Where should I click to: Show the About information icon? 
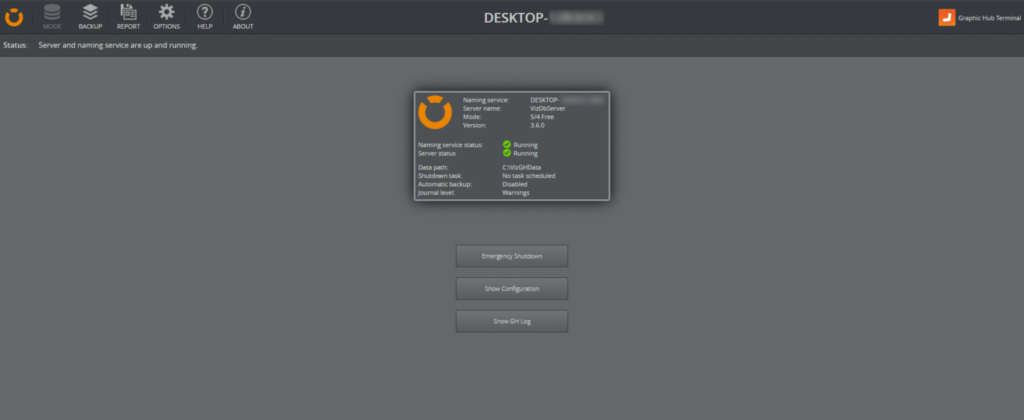coord(242,16)
